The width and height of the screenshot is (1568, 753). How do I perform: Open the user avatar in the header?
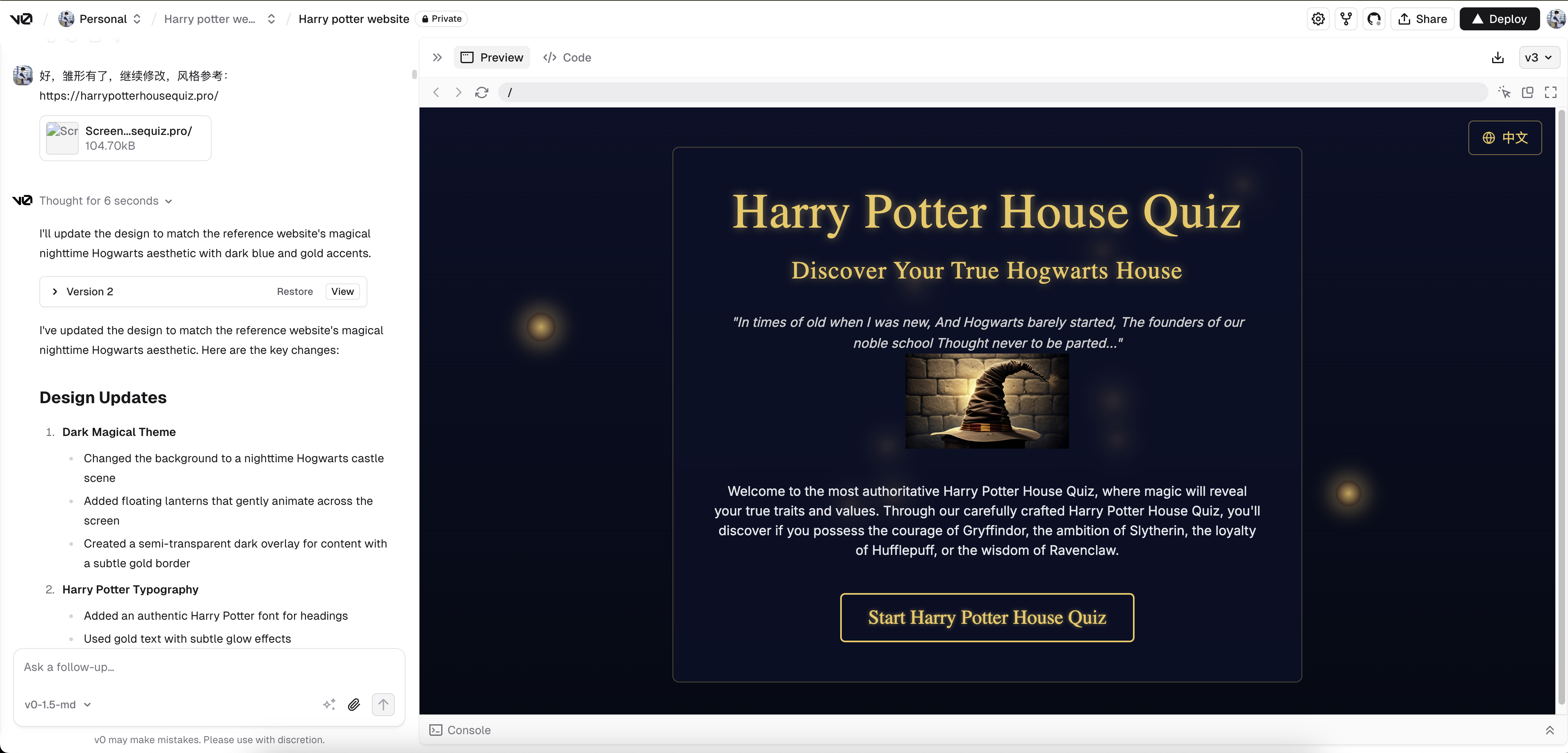tap(1556, 19)
